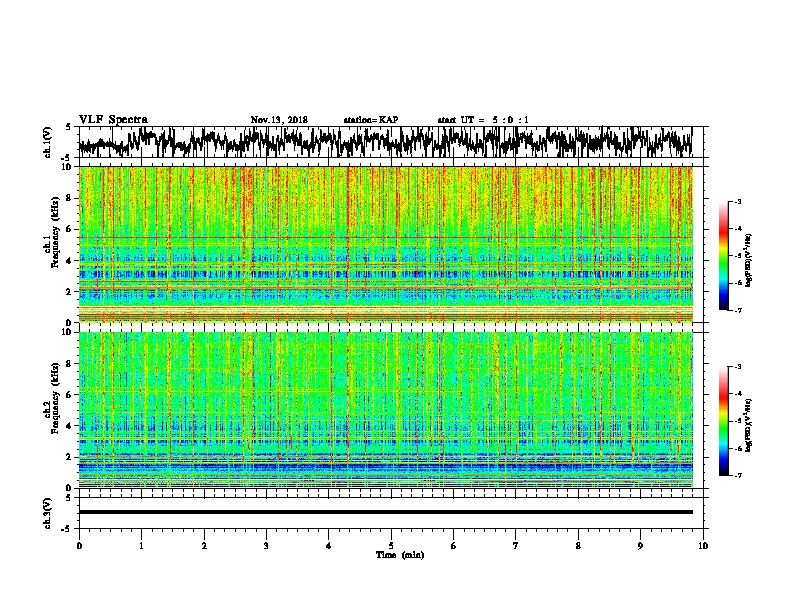
Task: Click the "ch.3(V)" axis label
Action: point(48,513)
